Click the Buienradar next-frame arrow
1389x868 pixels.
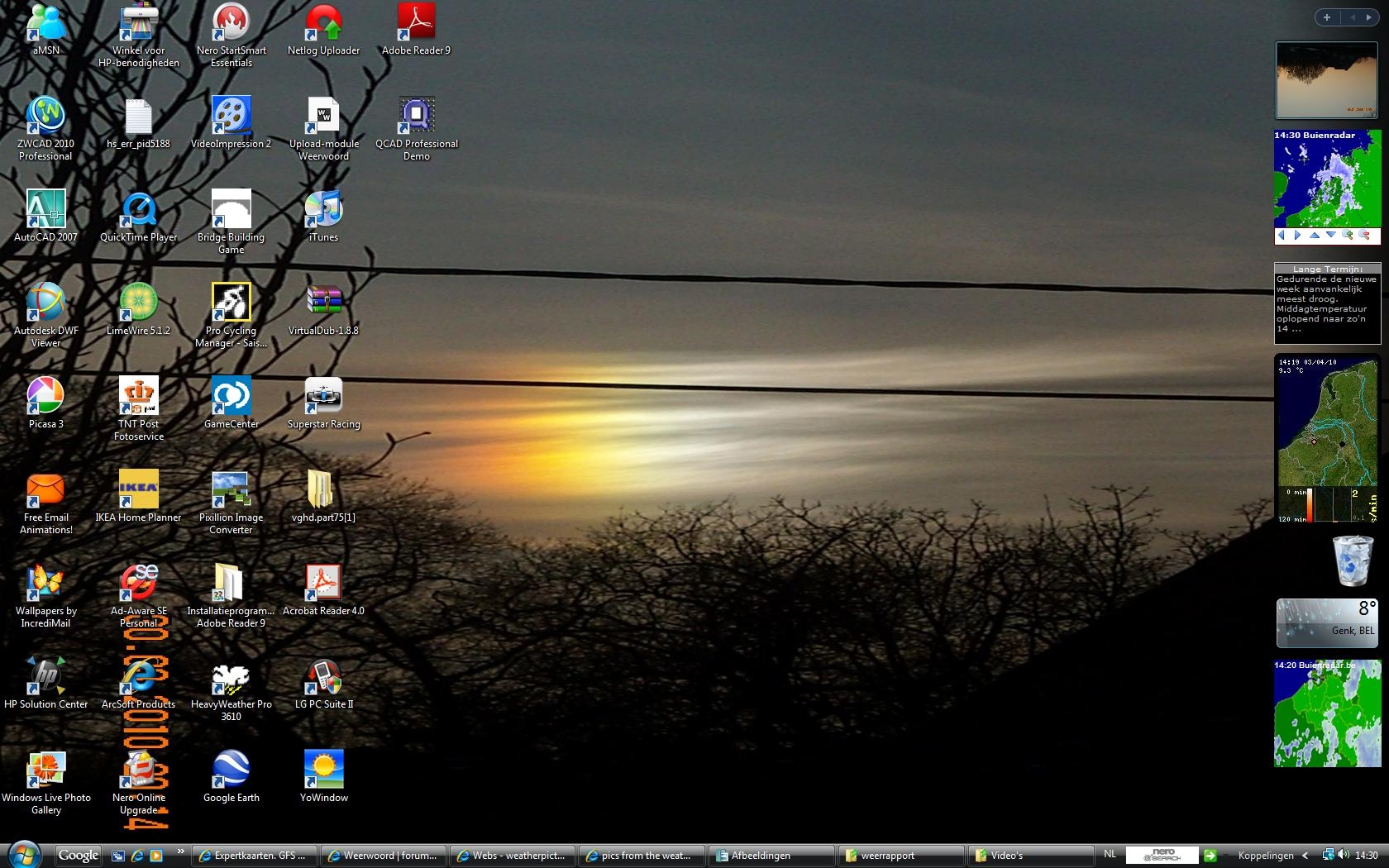1297,236
